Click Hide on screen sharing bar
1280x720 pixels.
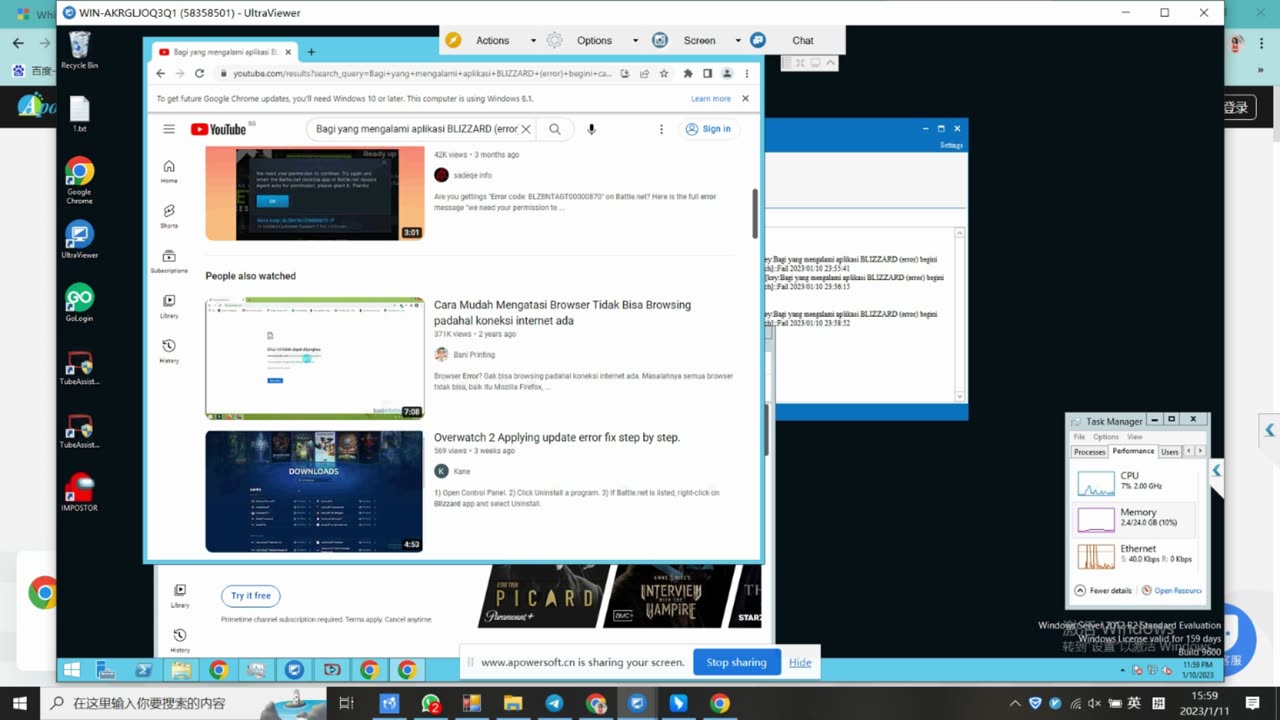click(800, 662)
